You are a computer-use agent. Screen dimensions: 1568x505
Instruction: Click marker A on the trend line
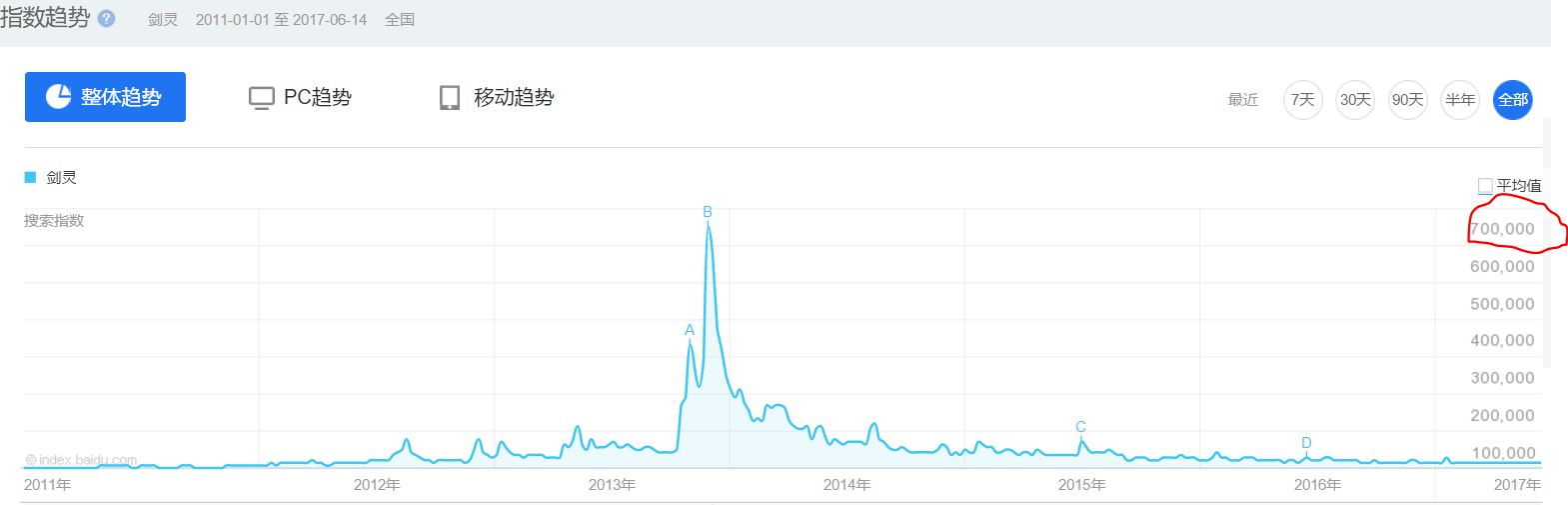690,330
